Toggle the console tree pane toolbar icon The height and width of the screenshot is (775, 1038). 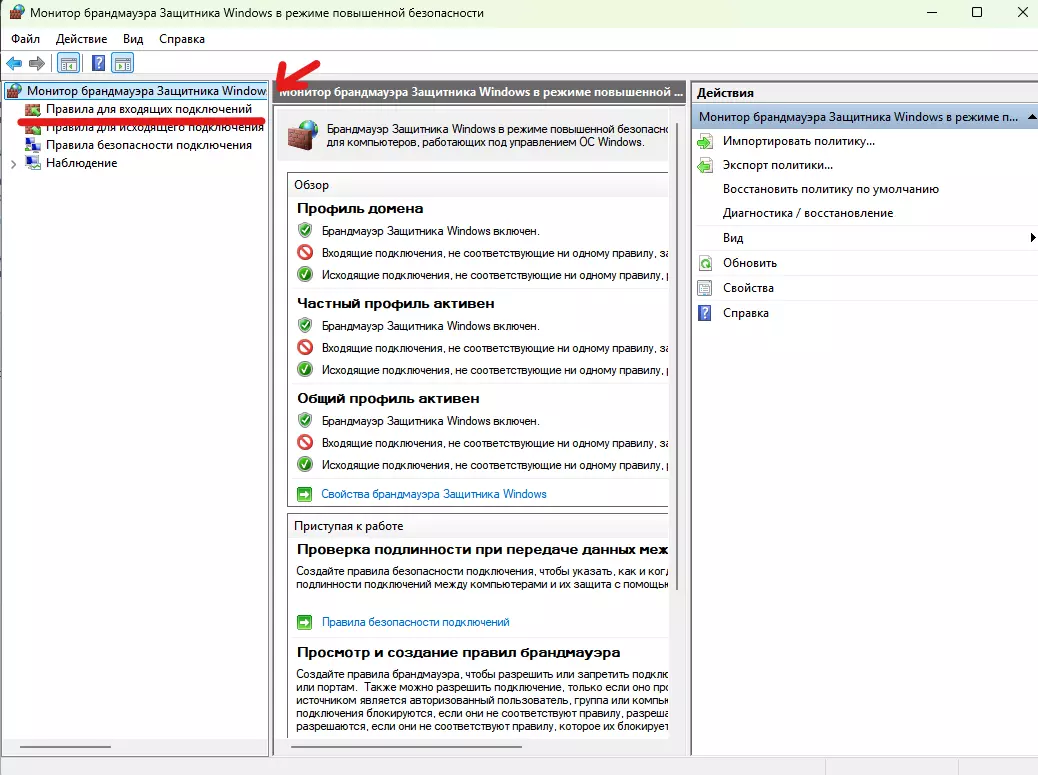click(69, 64)
